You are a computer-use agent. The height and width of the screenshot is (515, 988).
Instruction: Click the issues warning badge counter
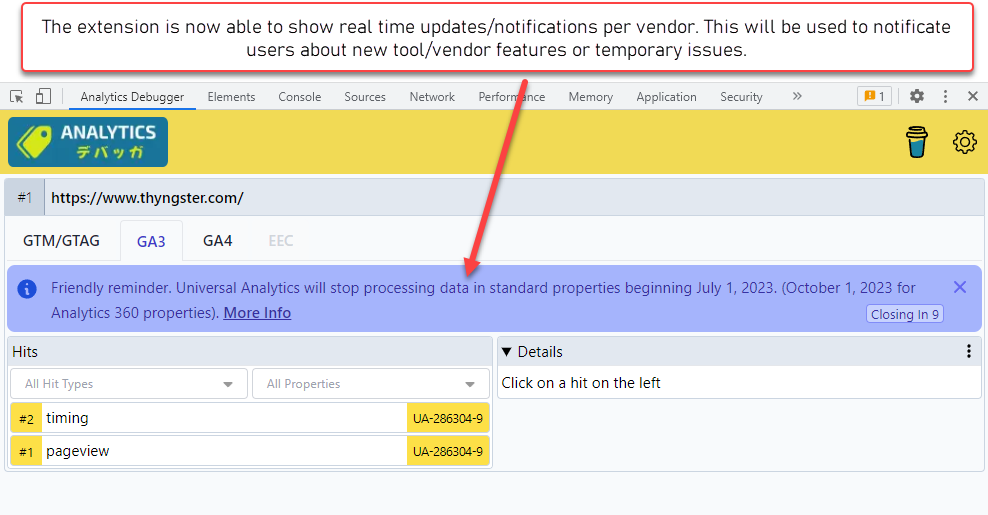click(874, 97)
